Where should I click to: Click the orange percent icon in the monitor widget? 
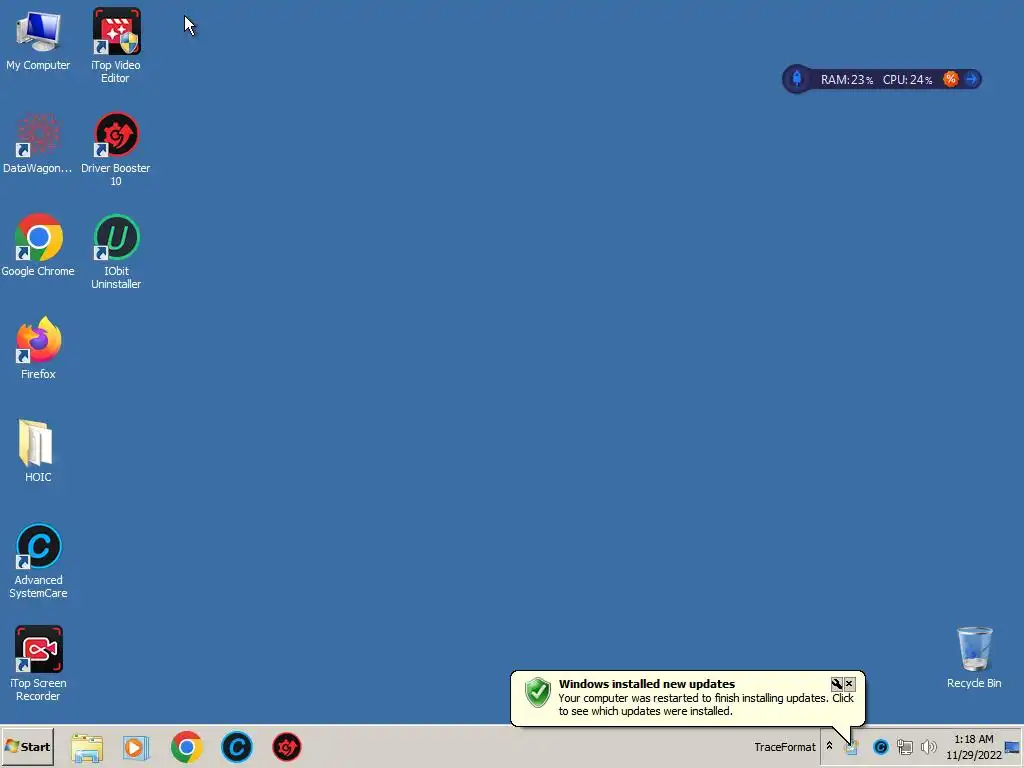click(x=951, y=79)
